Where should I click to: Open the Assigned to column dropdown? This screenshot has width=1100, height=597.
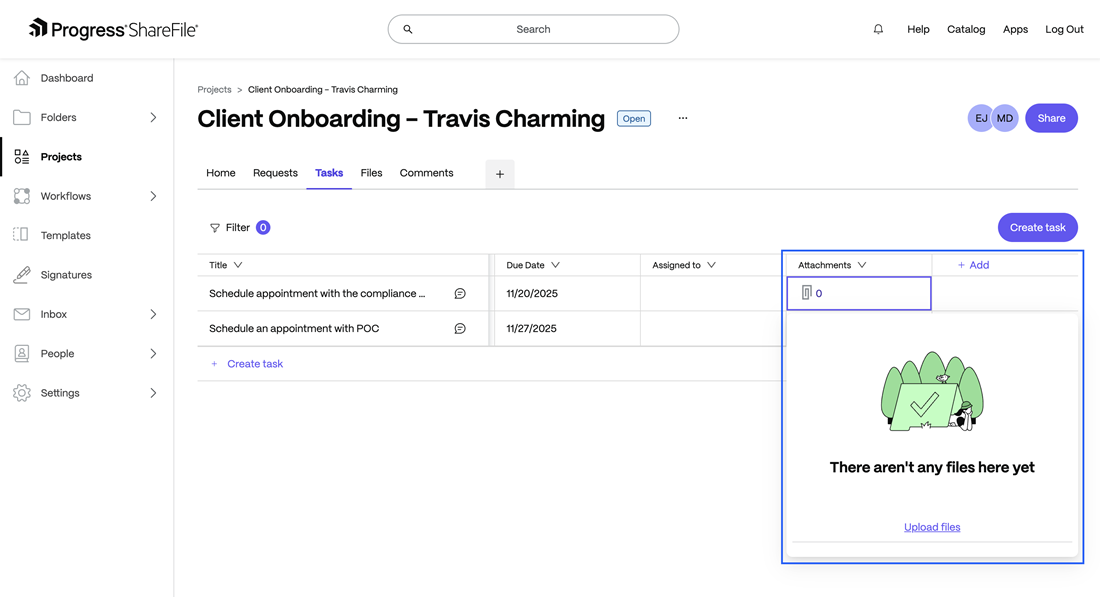pos(711,265)
